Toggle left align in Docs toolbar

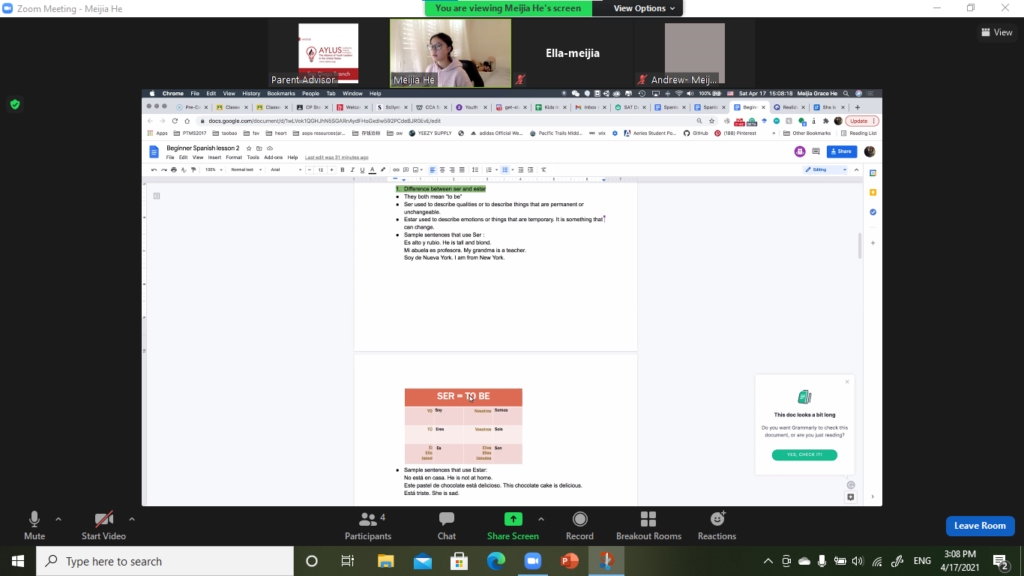click(x=432, y=170)
